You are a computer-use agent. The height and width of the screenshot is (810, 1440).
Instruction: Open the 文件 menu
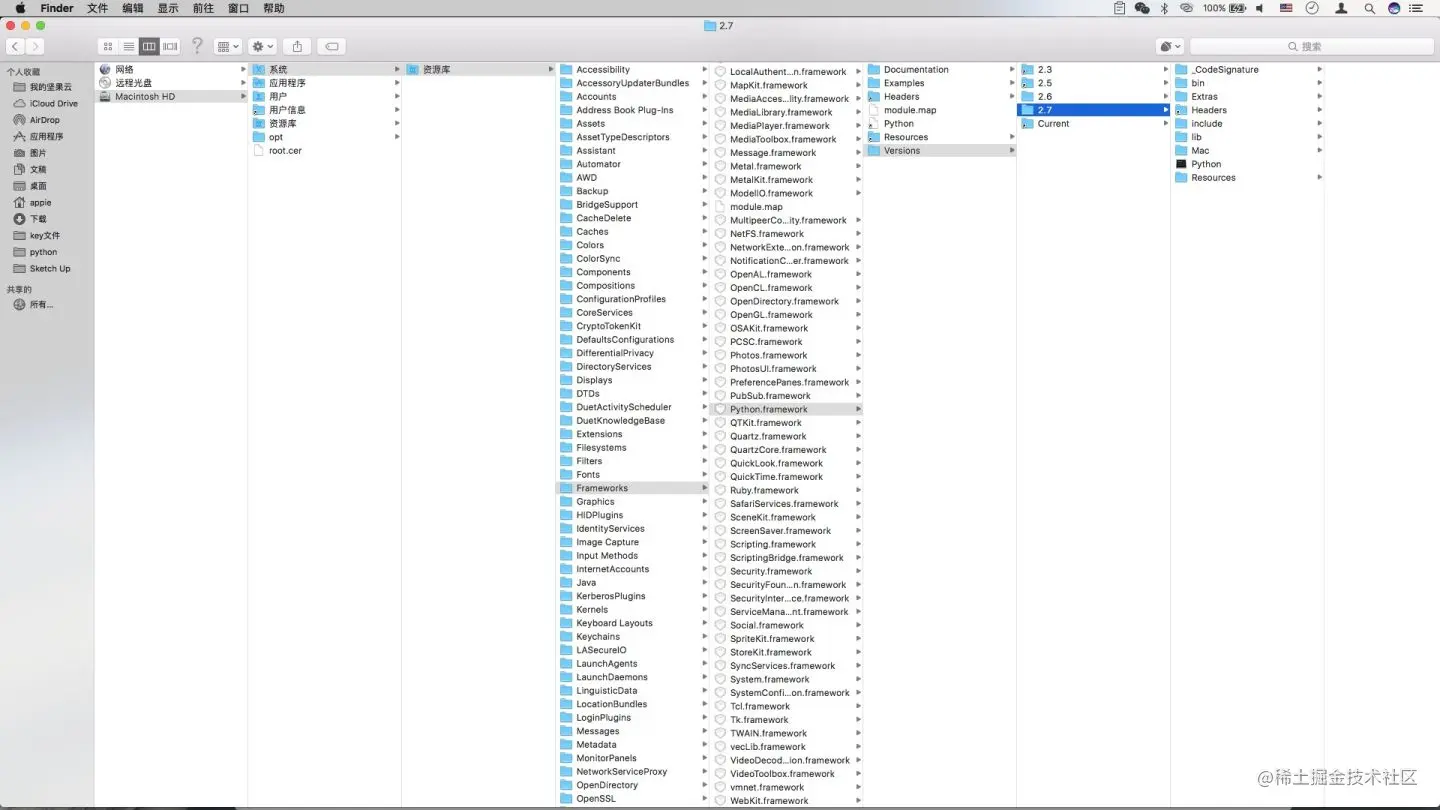pyautogui.click(x=97, y=8)
